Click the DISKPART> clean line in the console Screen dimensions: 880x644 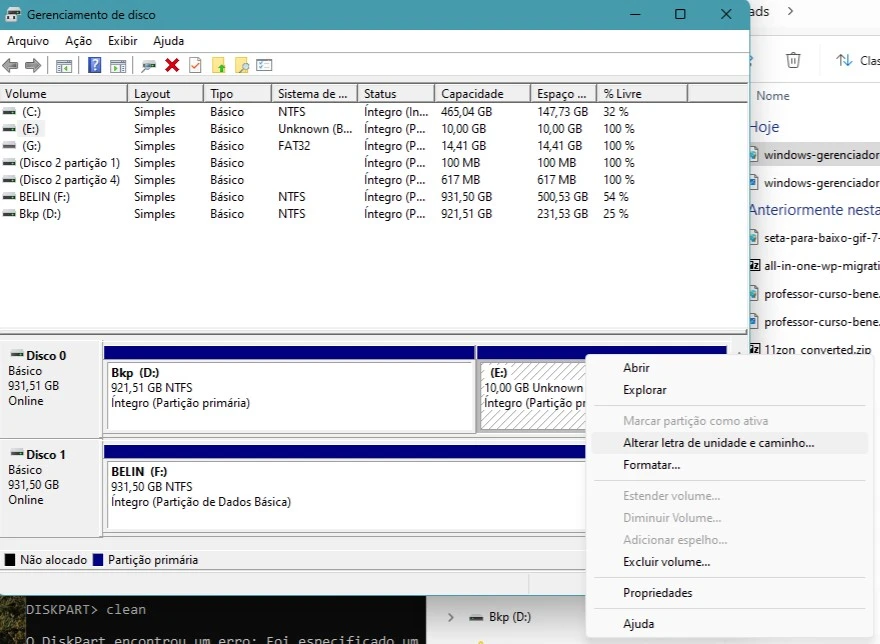pos(86,610)
